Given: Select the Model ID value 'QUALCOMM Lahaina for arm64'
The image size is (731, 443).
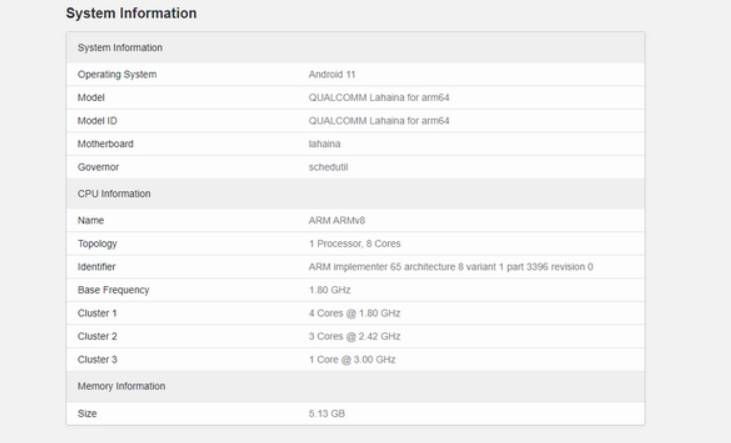Looking at the screenshot, I should (379, 121).
